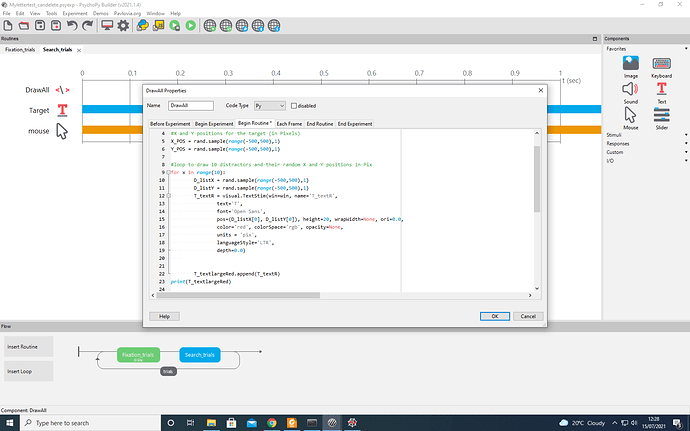Open the Demos menu

tap(100, 14)
